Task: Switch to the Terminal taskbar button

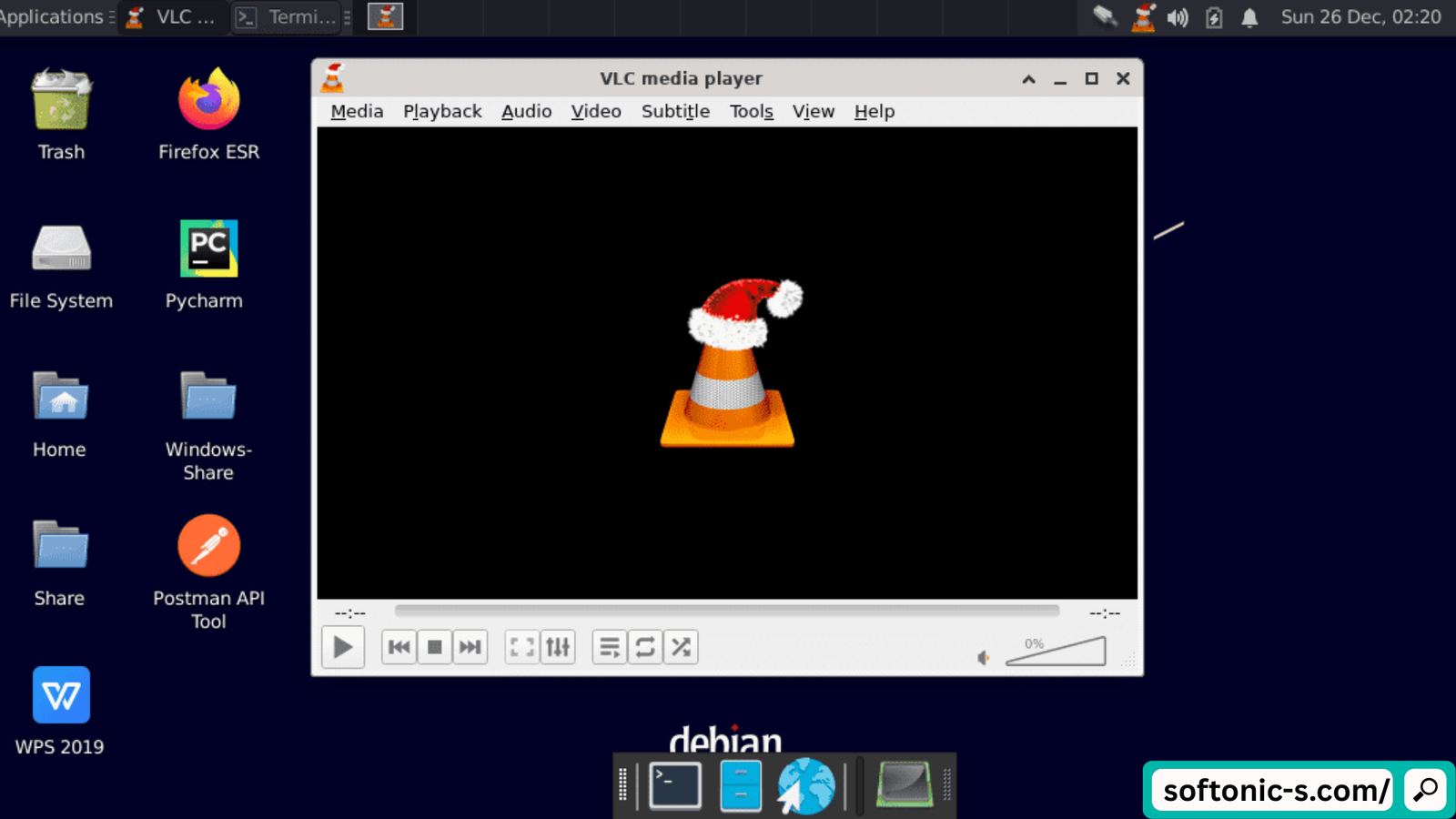Action: pos(288,17)
